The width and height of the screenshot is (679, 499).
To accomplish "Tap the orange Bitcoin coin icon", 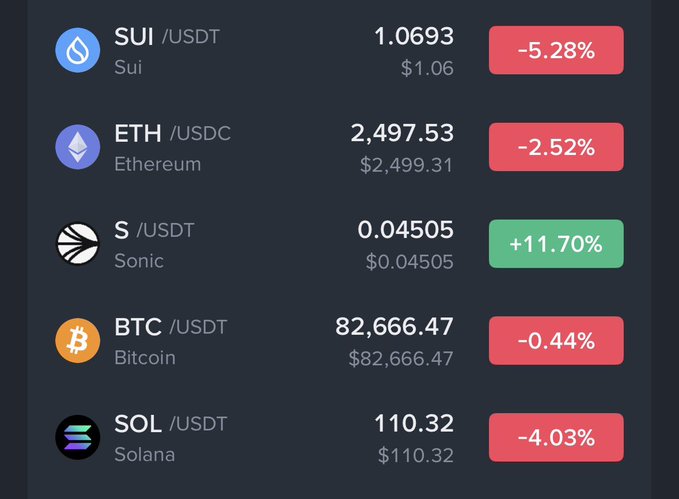I will coord(78,340).
